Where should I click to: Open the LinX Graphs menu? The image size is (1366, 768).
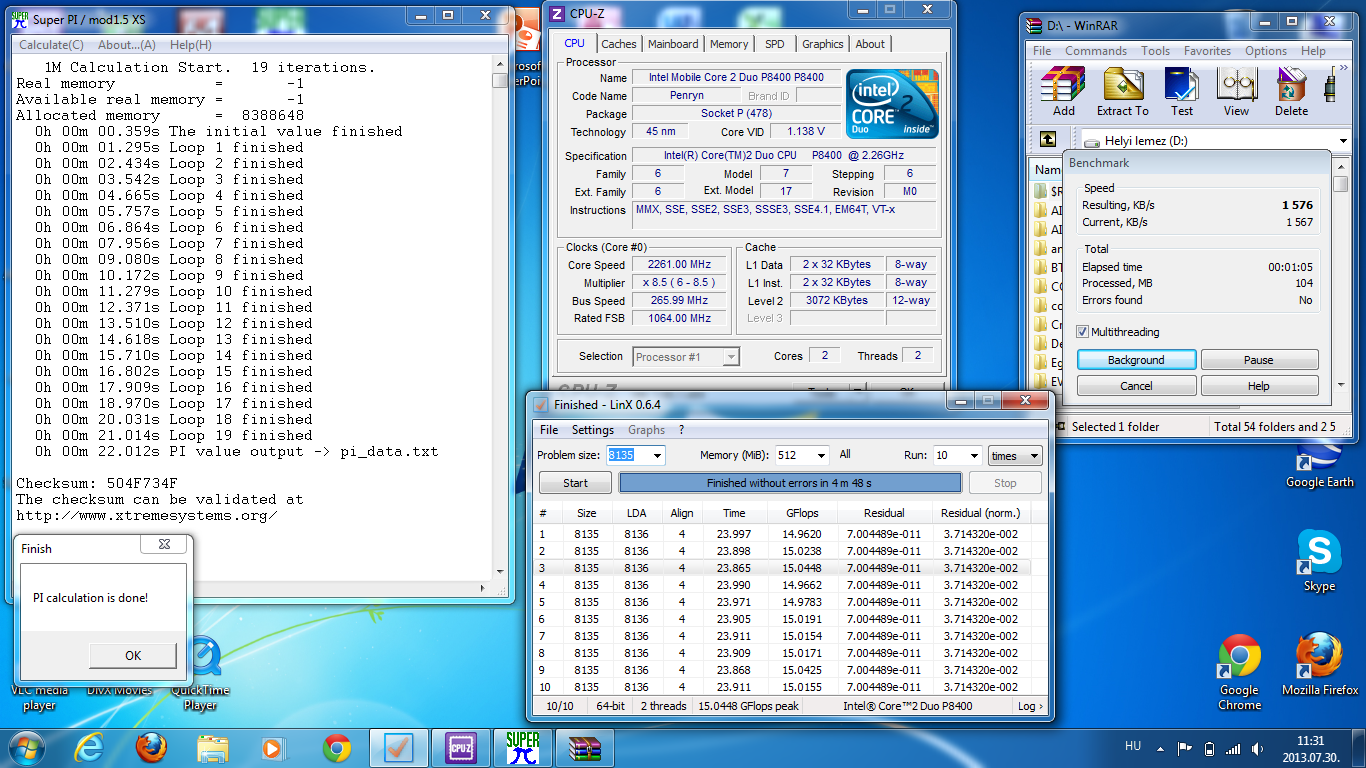(646, 430)
